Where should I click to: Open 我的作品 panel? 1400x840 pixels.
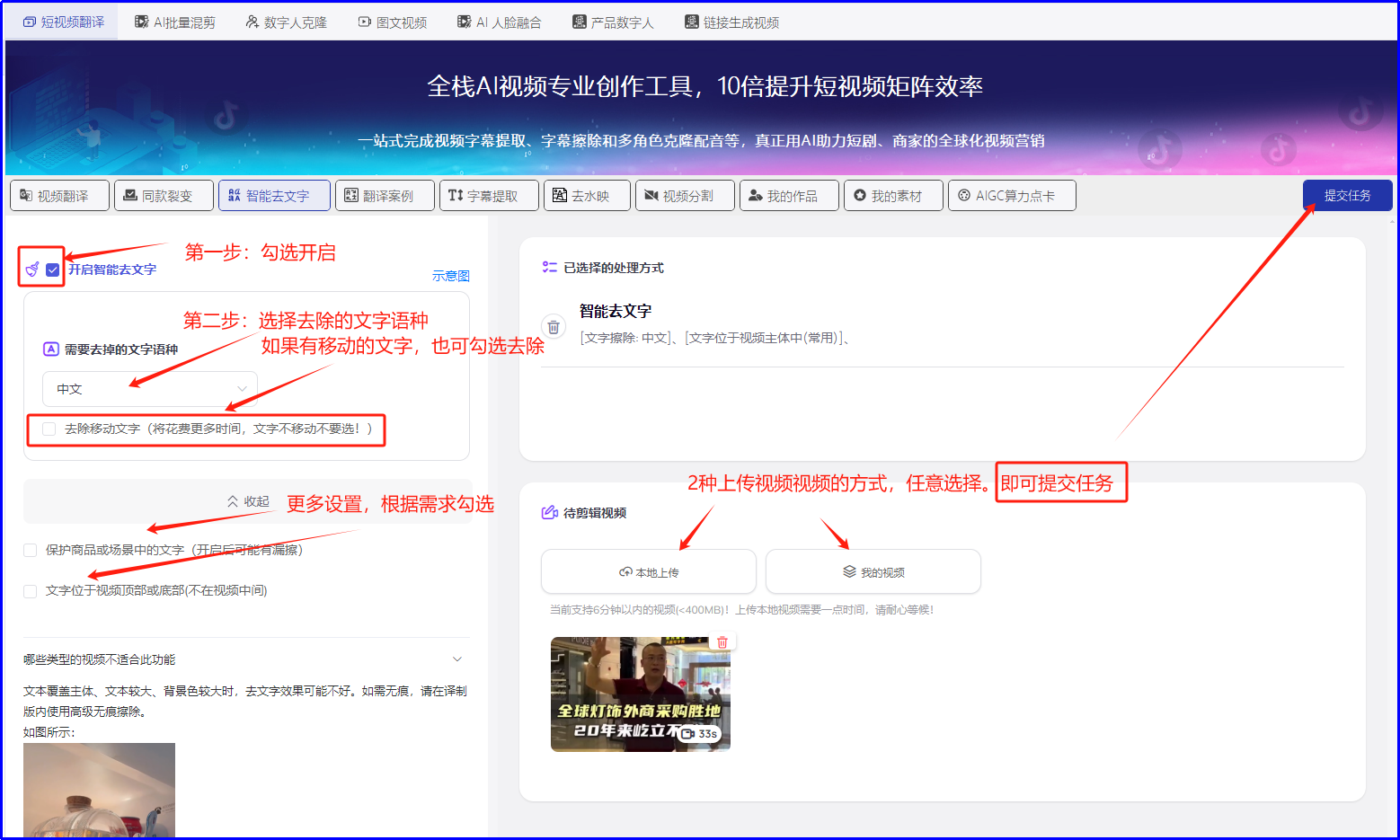[x=789, y=195]
